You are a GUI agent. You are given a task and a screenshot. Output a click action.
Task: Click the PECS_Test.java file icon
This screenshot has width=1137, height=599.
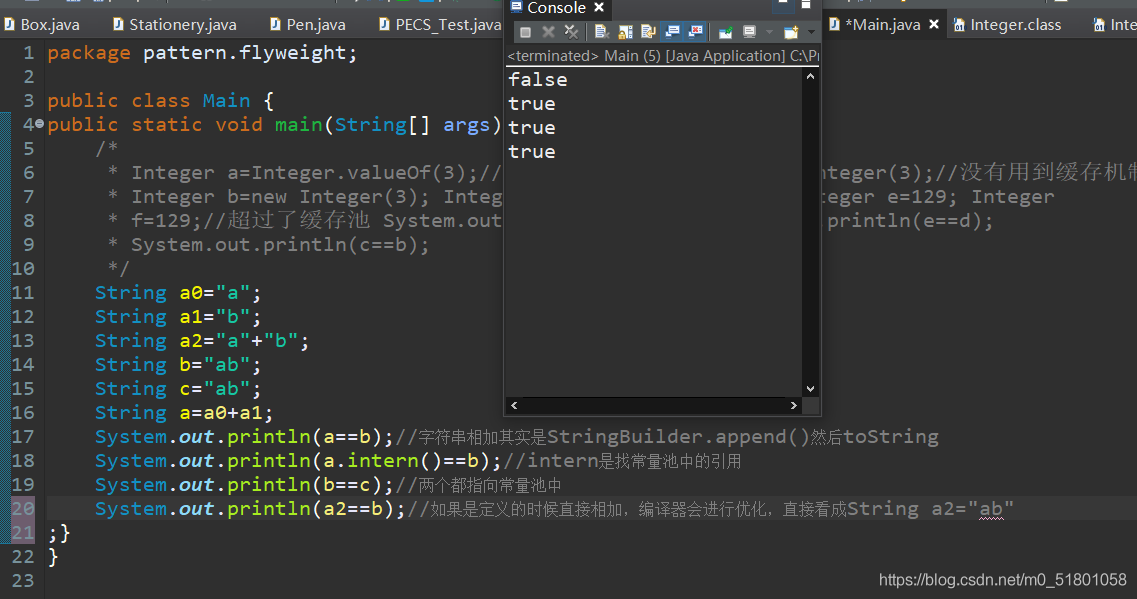click(x=384, y=25)
